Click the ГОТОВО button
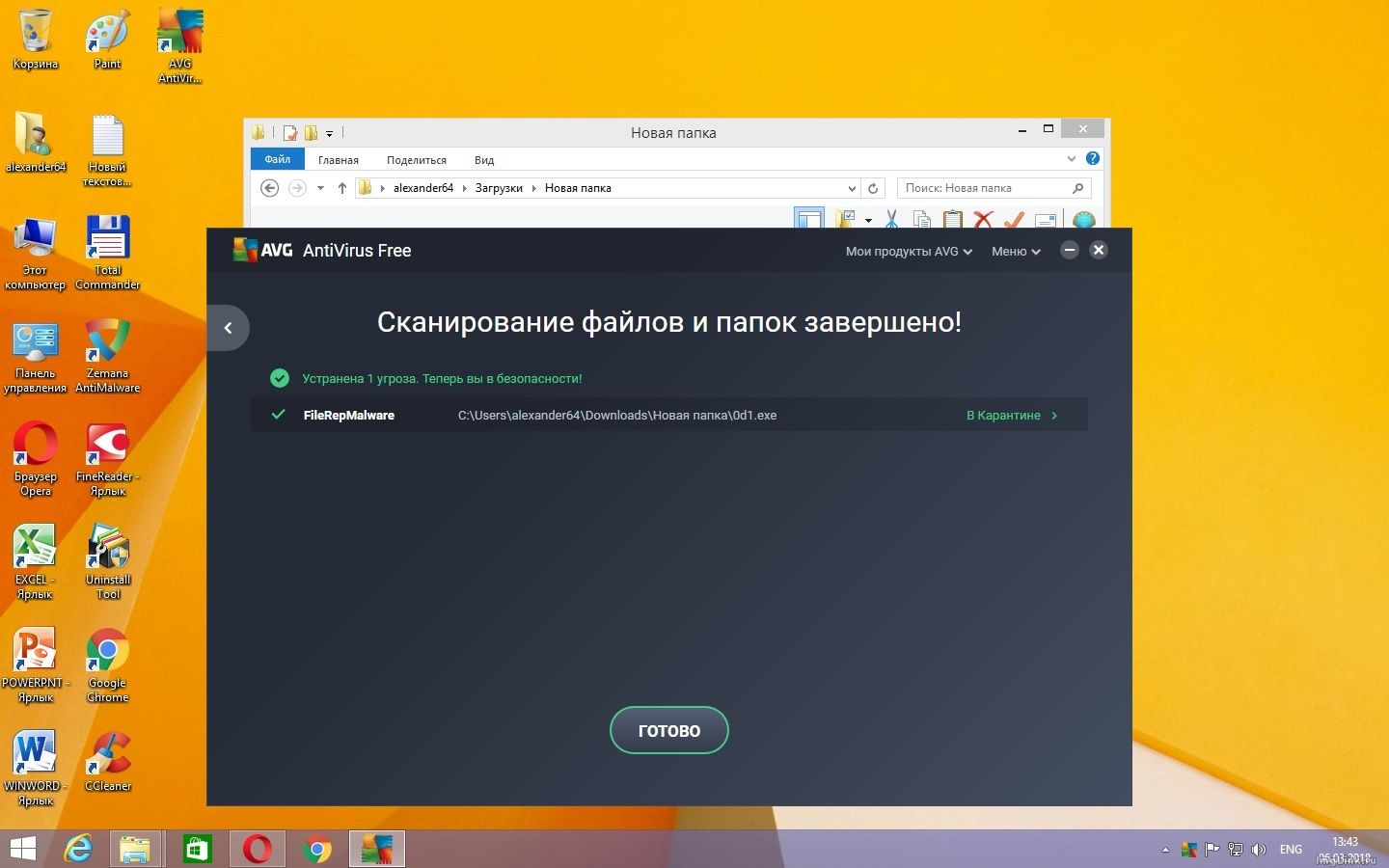The height and width of the screenshot is (868, 1389). point(668,731)
